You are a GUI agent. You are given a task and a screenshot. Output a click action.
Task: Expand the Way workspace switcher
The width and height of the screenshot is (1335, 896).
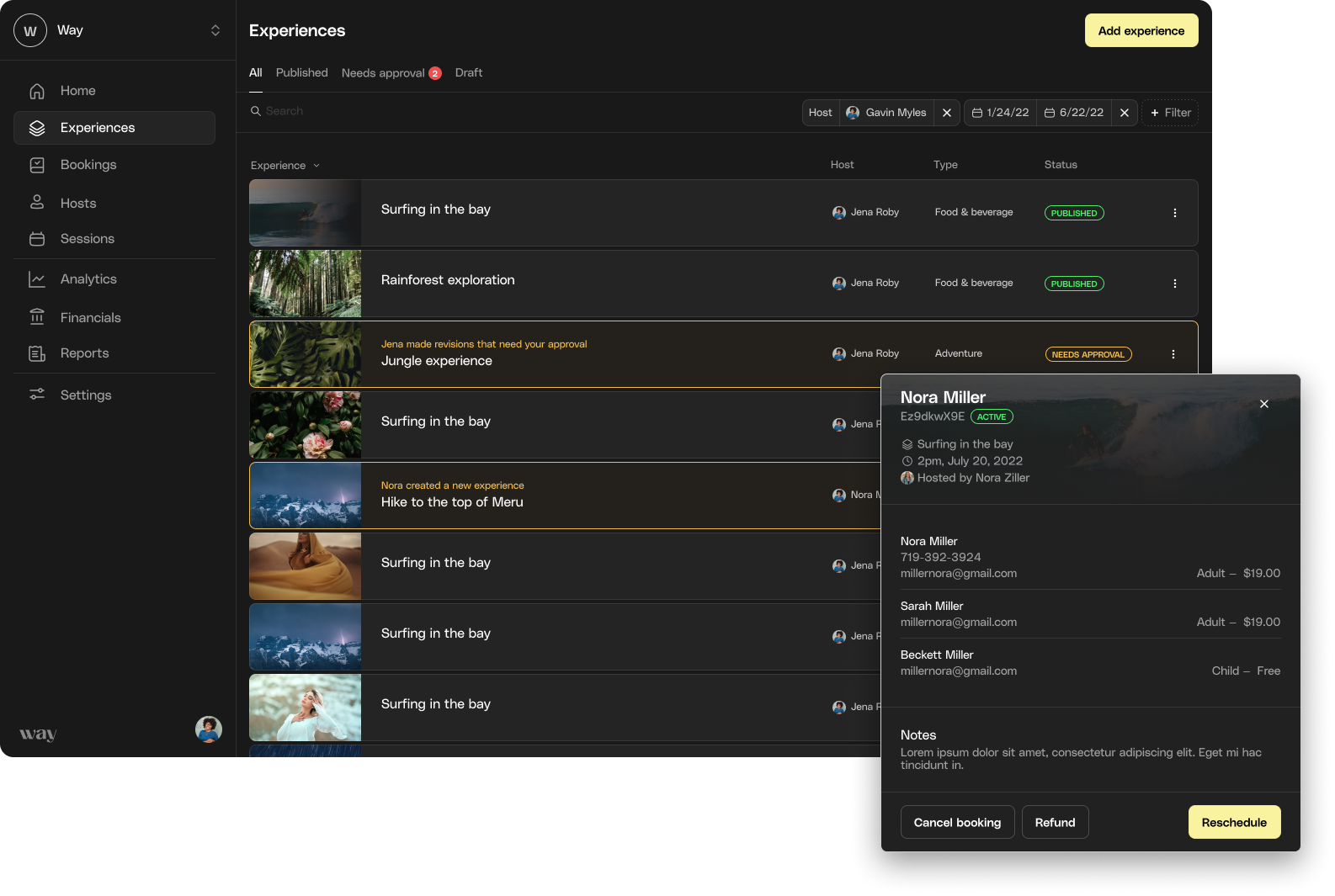point(215,30)
